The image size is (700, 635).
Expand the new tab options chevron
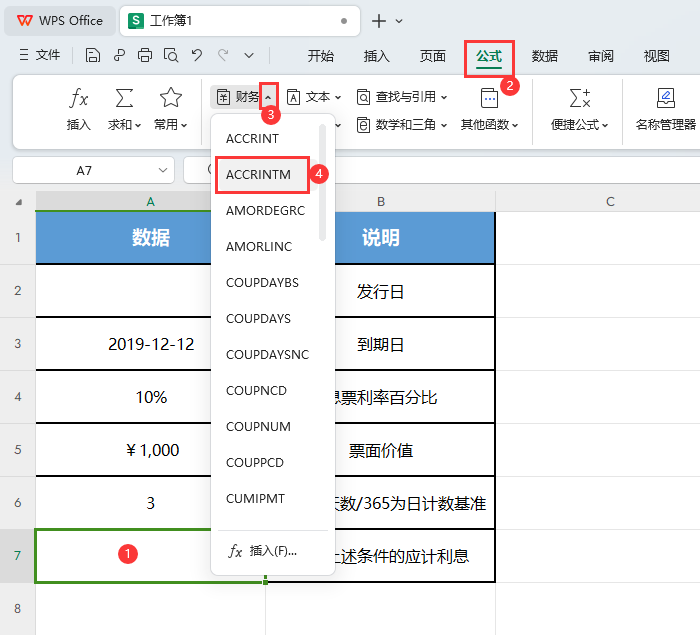(x=399, y=21)
